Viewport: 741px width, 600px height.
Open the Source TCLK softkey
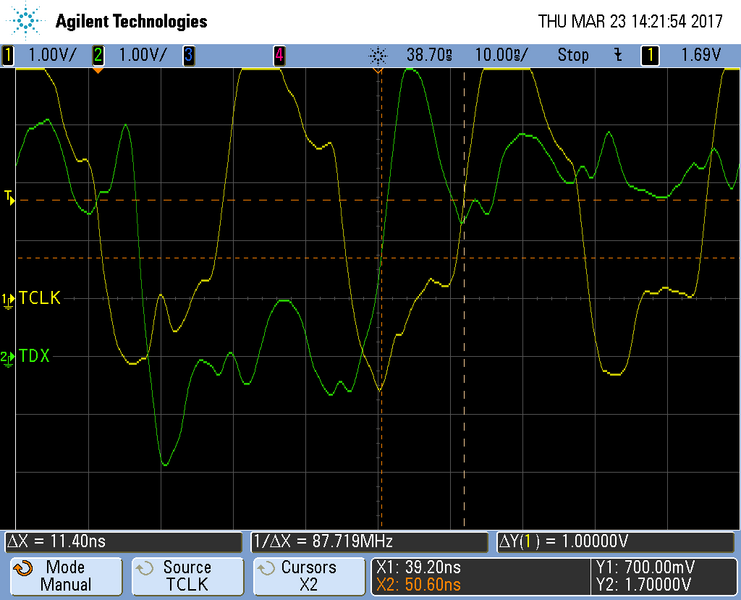point(188,576)
